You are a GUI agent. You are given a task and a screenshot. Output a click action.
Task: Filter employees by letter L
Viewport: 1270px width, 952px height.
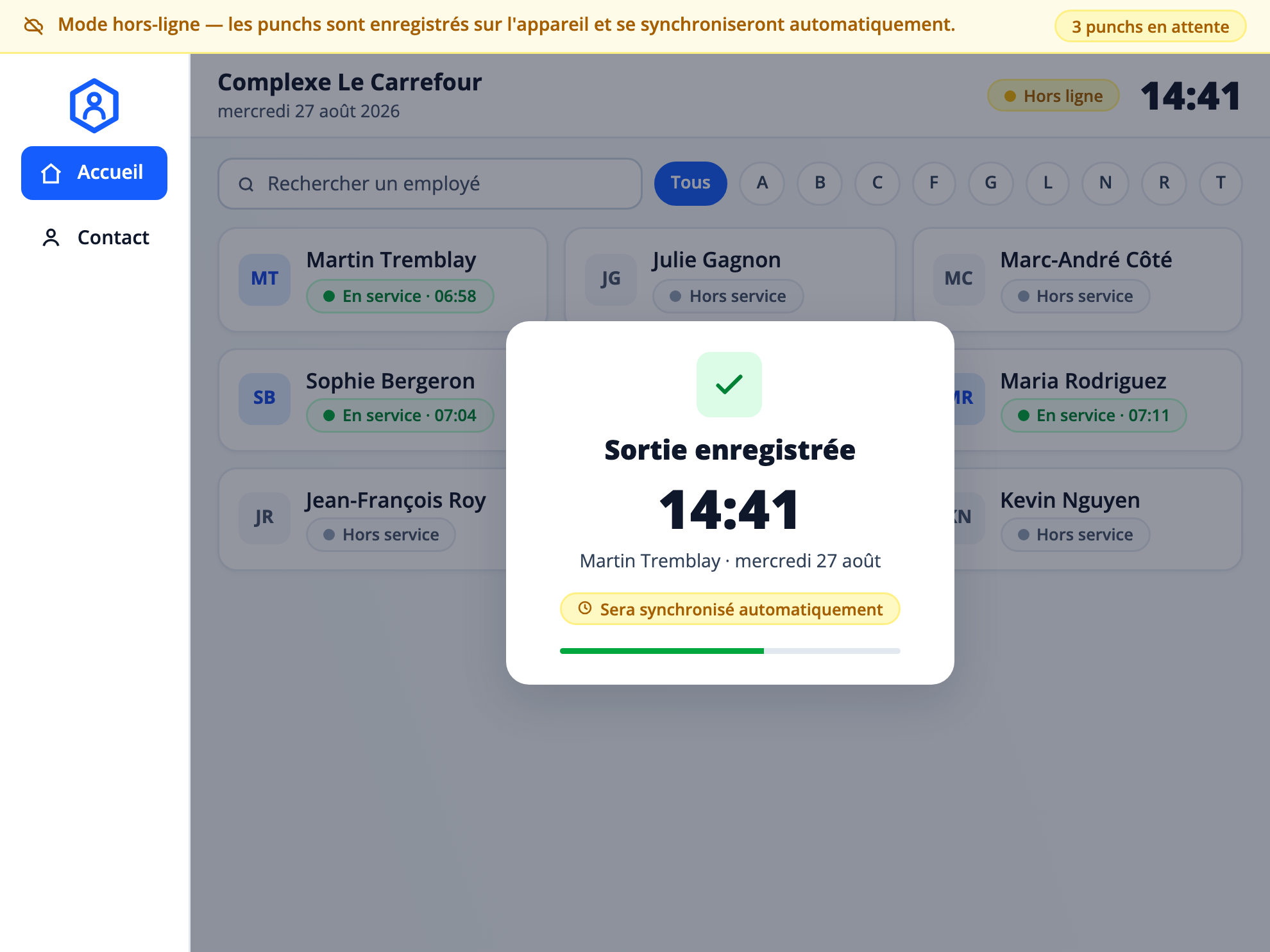1047,183
